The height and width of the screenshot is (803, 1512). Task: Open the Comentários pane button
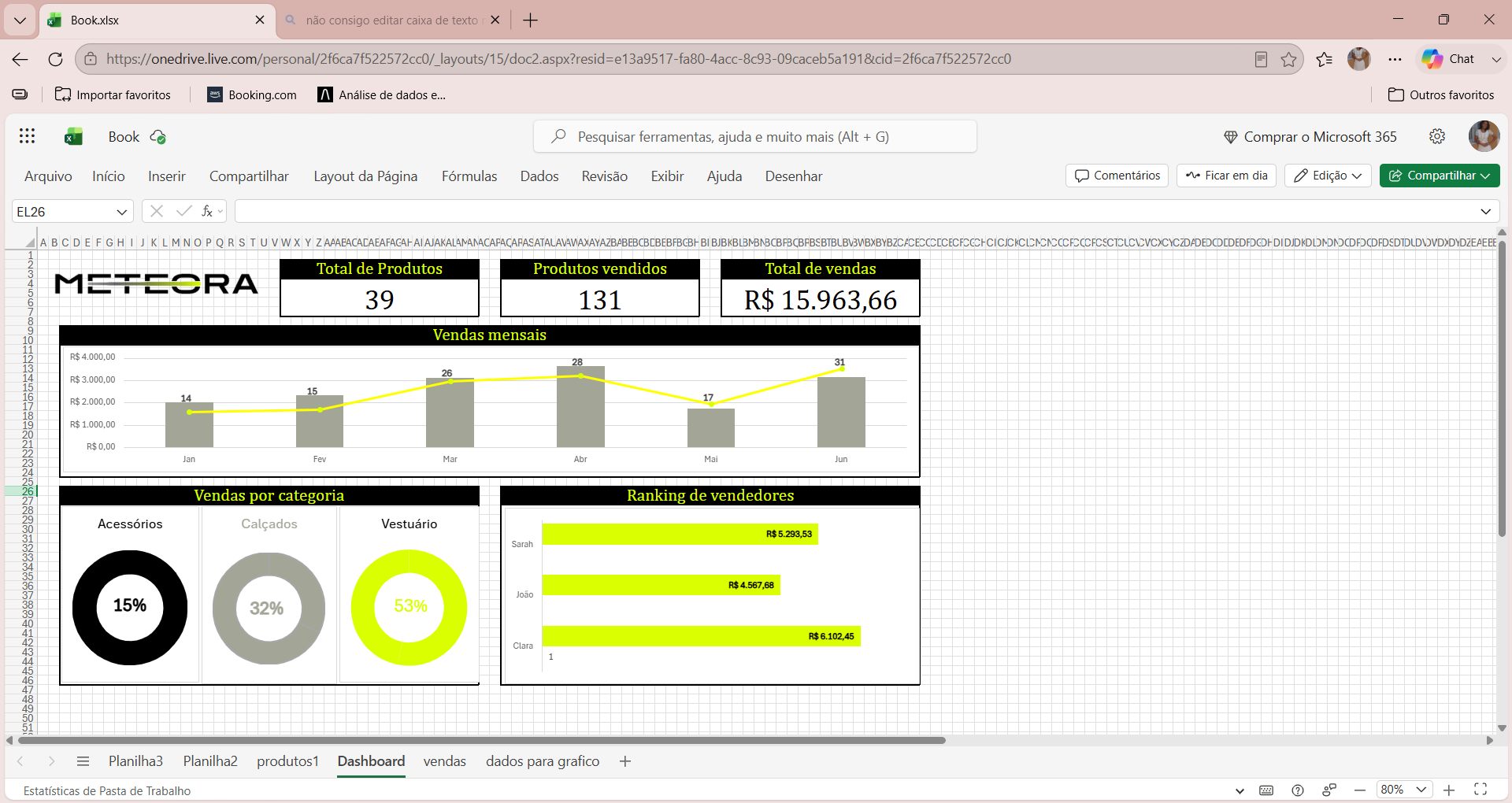[1117, 176]
